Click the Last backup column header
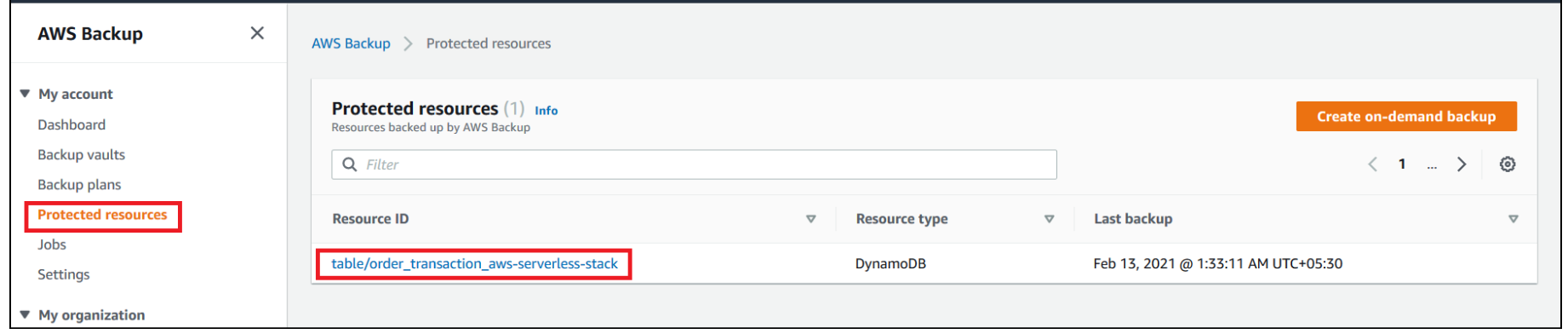This screenshot has height=334, width=1568. [1133, 219]
